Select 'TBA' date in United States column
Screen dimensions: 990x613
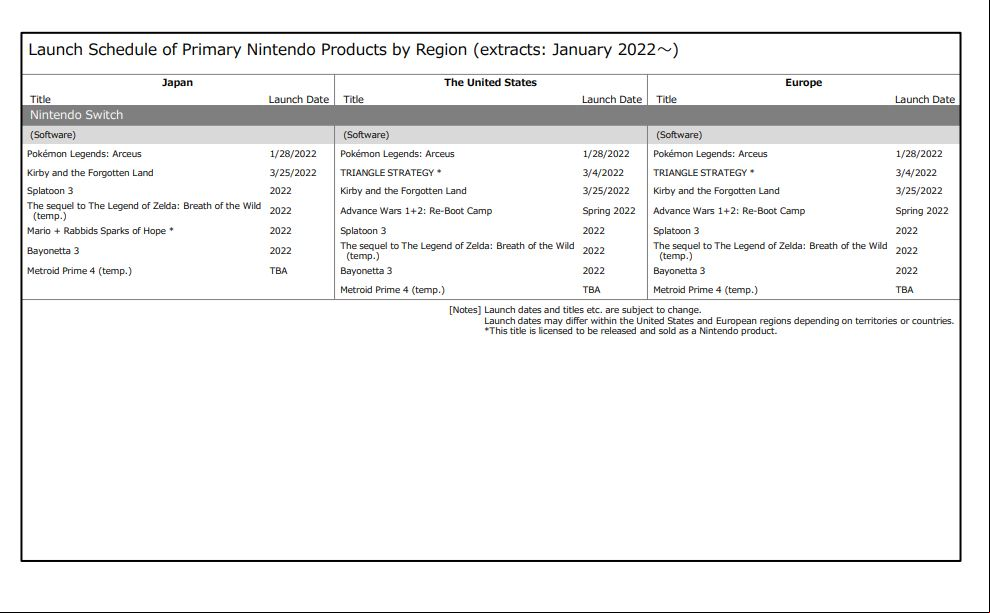(x=592, y=290)
